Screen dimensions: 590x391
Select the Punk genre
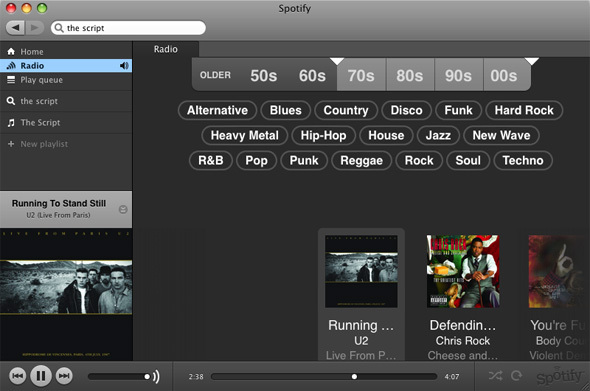coord(304,161)
